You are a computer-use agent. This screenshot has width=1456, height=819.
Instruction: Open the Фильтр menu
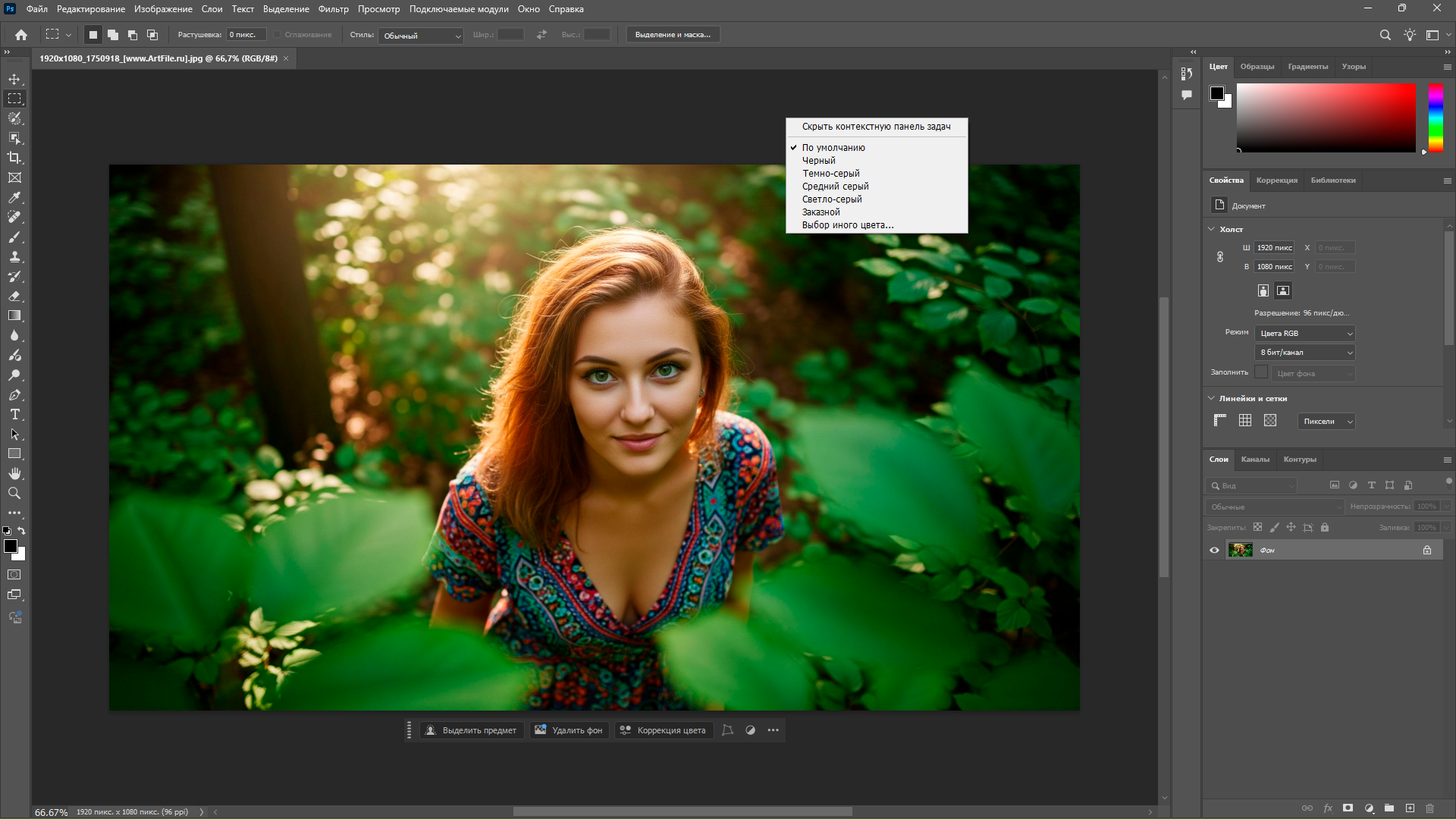coord(333,9)
